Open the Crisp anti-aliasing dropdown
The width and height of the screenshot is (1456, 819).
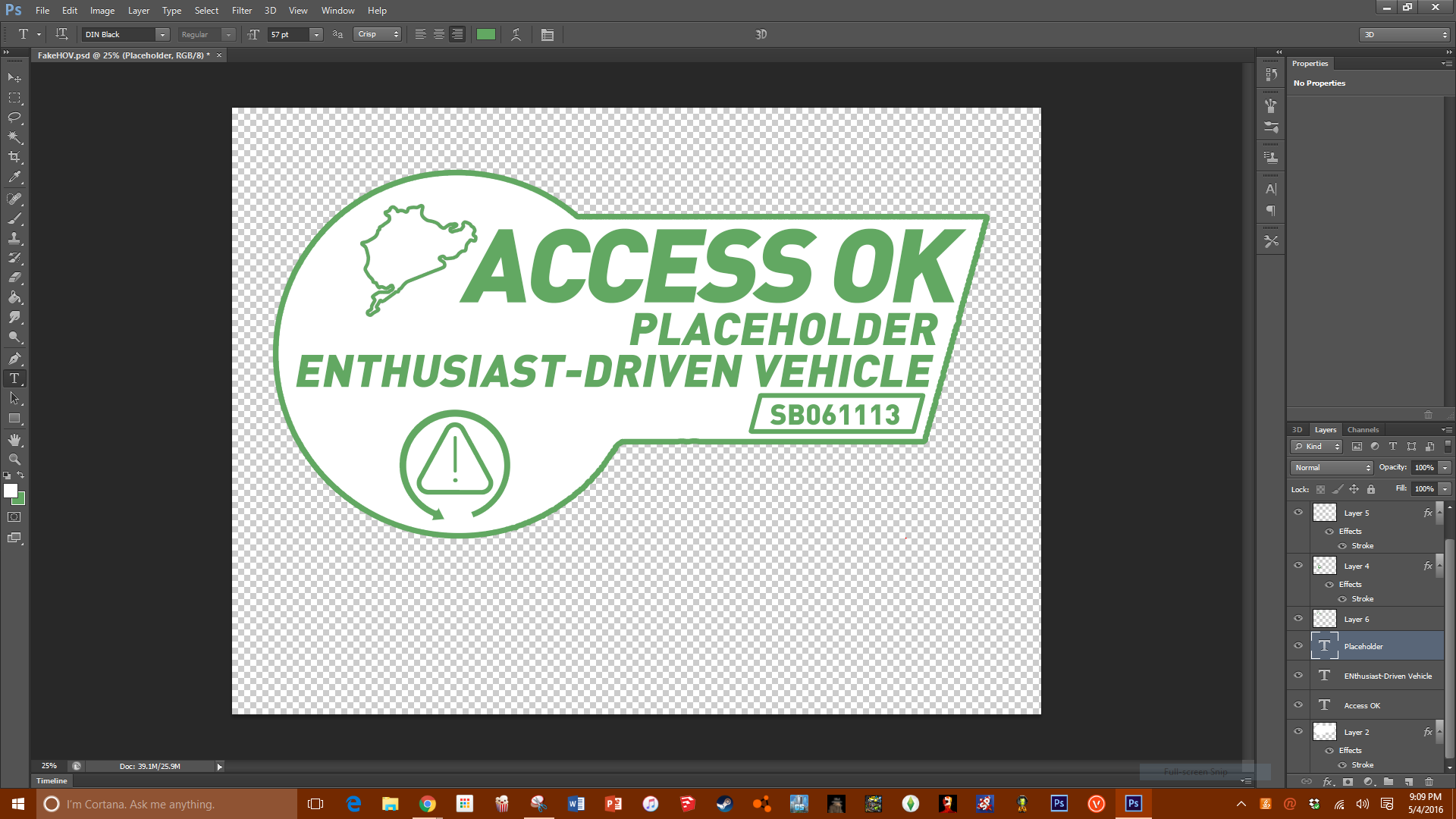[x=377, y=34]
